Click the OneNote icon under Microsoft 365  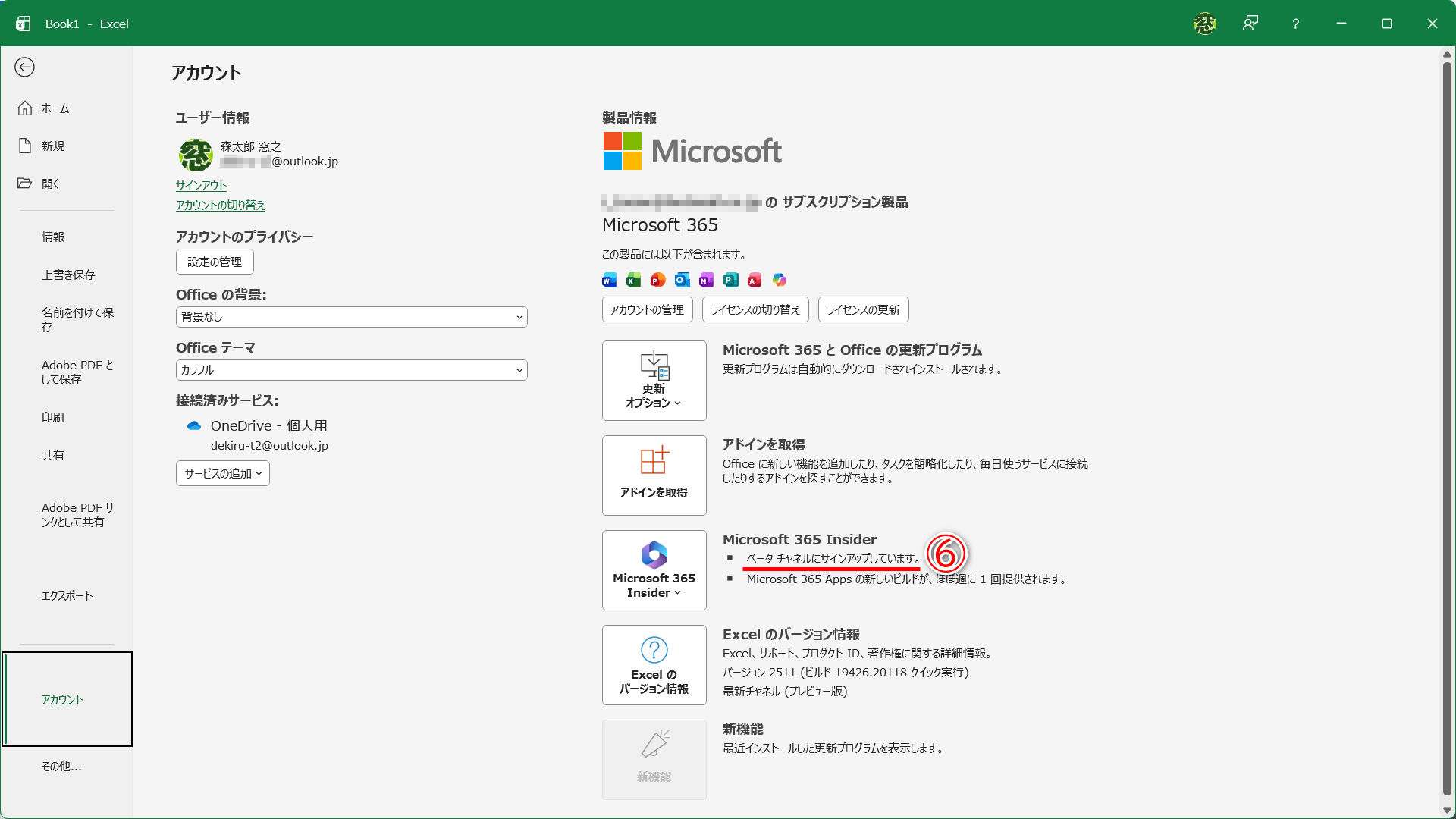706,280
